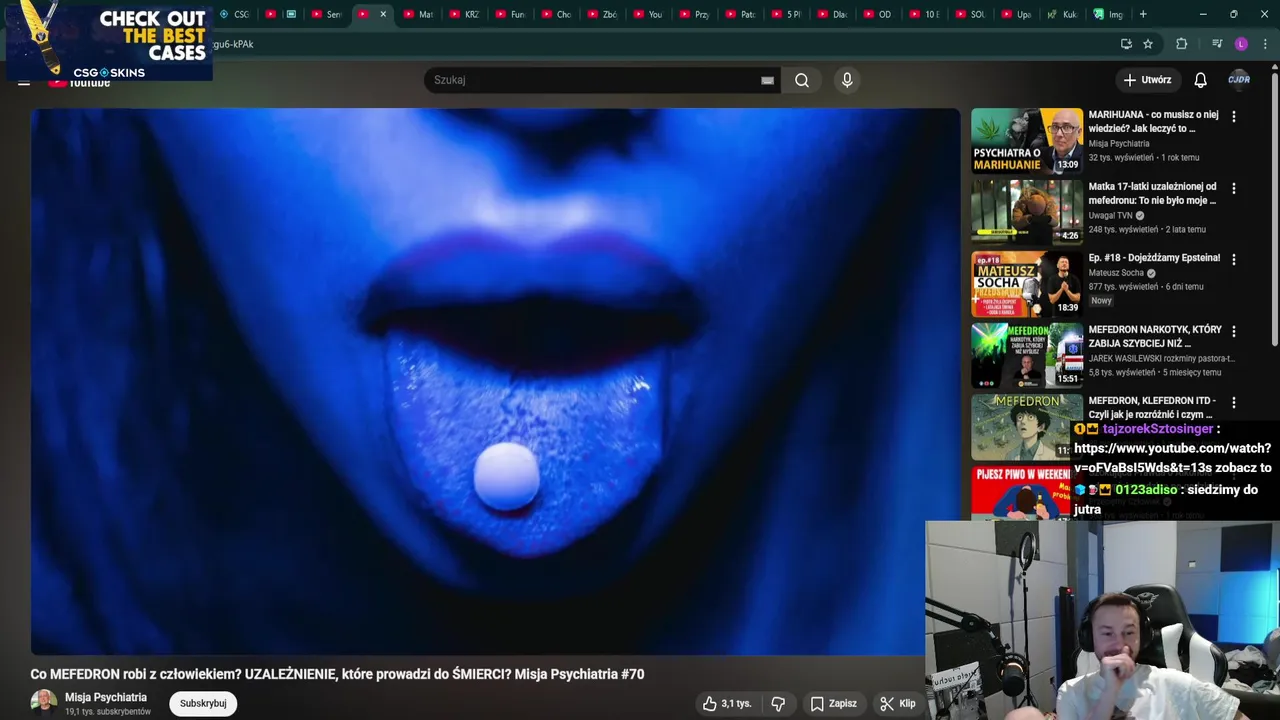The image size is (1280, 720).
Task: Click the install app icon in address bar
Action: (x=1126, y=44)
